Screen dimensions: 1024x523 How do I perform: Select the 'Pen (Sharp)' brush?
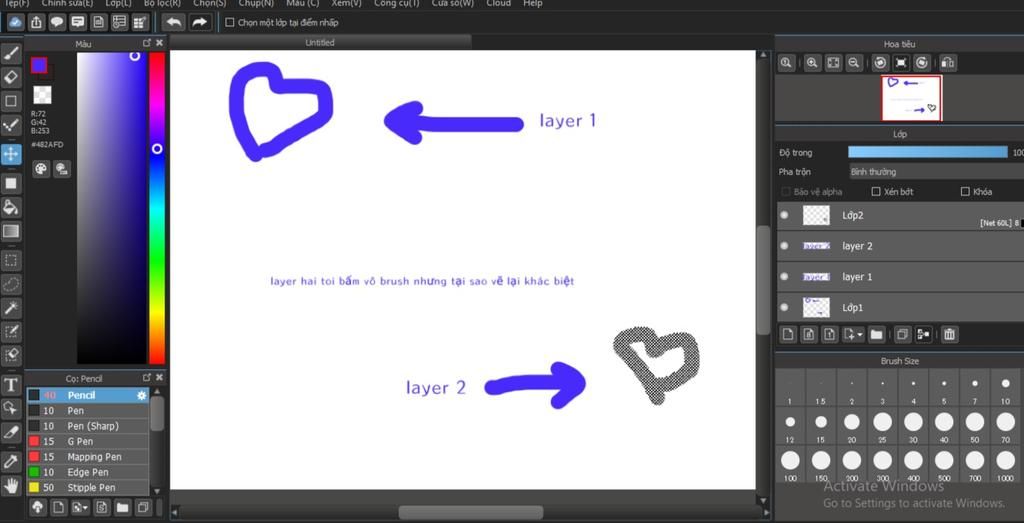tap(88, 426)
